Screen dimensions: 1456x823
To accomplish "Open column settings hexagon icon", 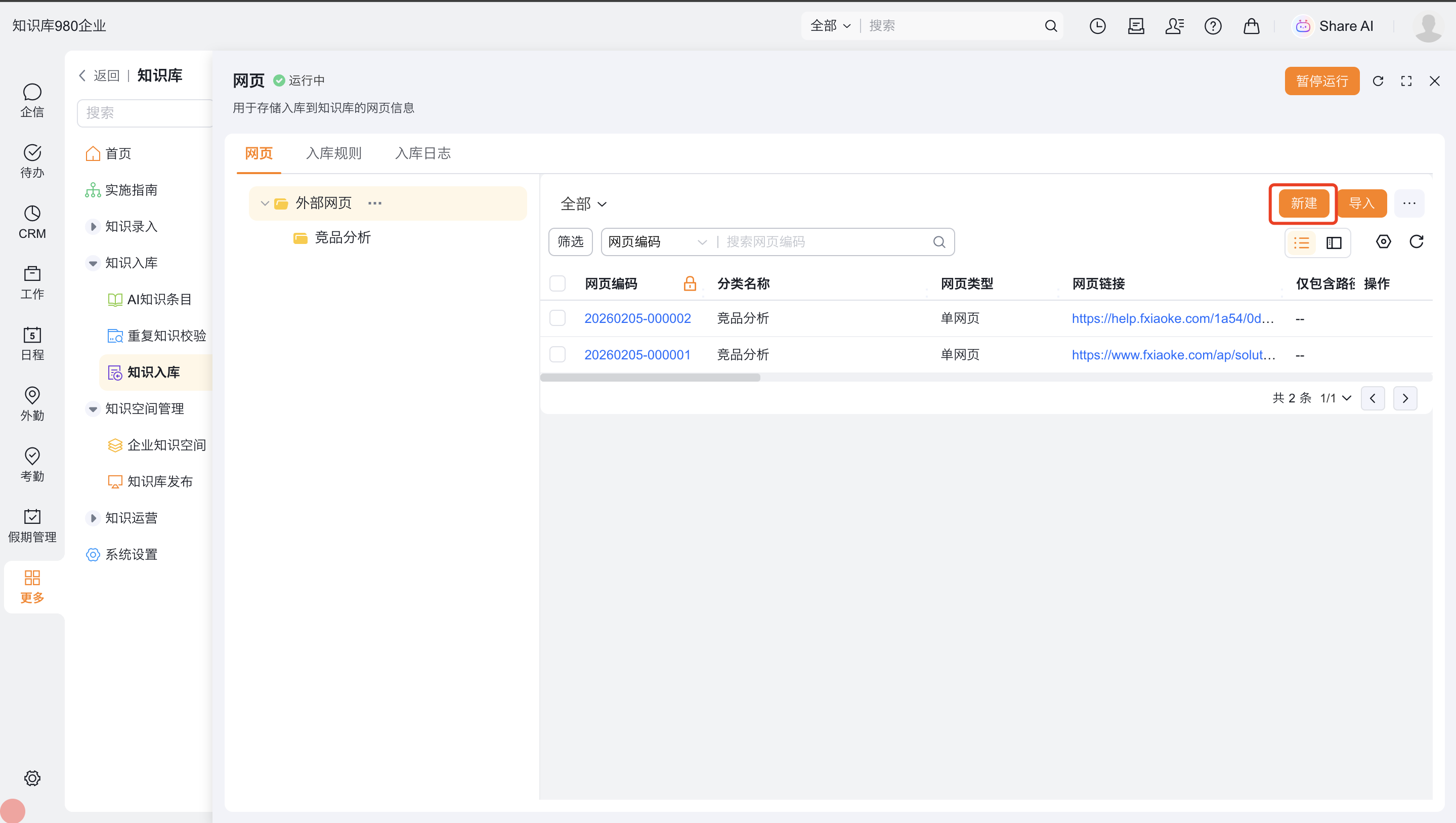I will coord(1383,242).
